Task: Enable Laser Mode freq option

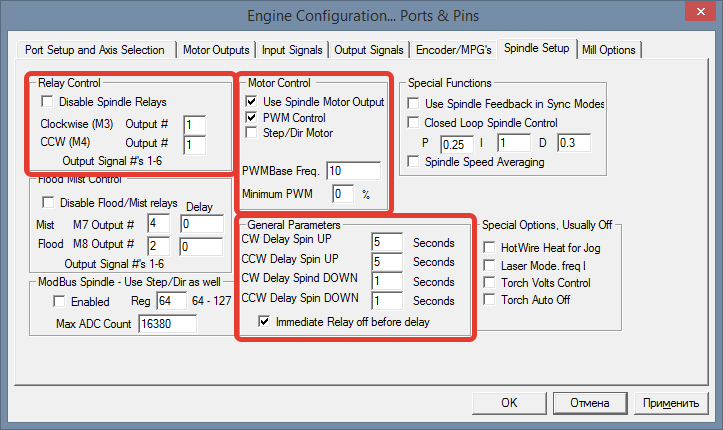Action: [x=489, y=265]
